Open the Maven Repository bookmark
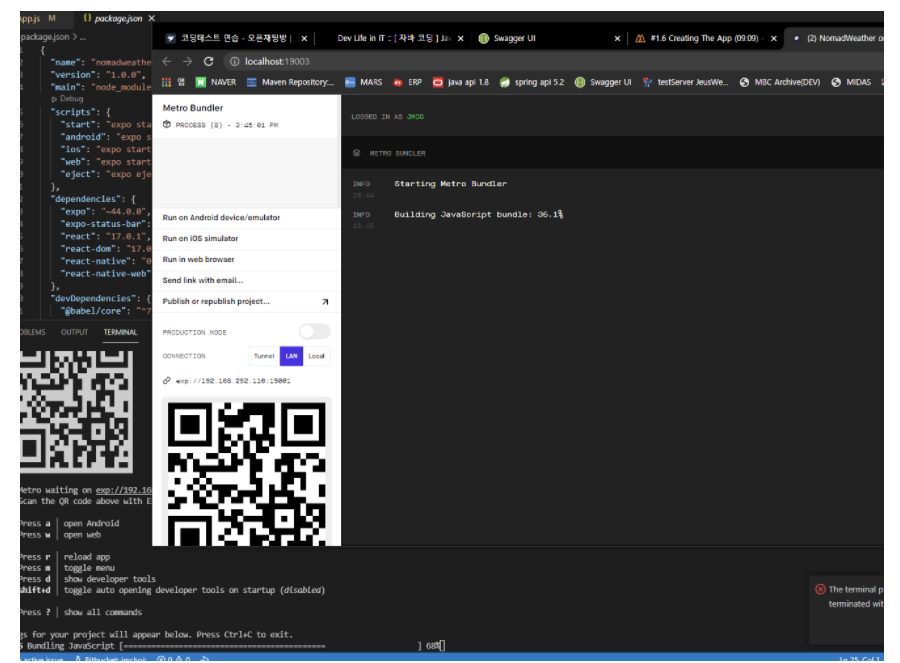Screen dimensions: 900x663 (290, 82)
